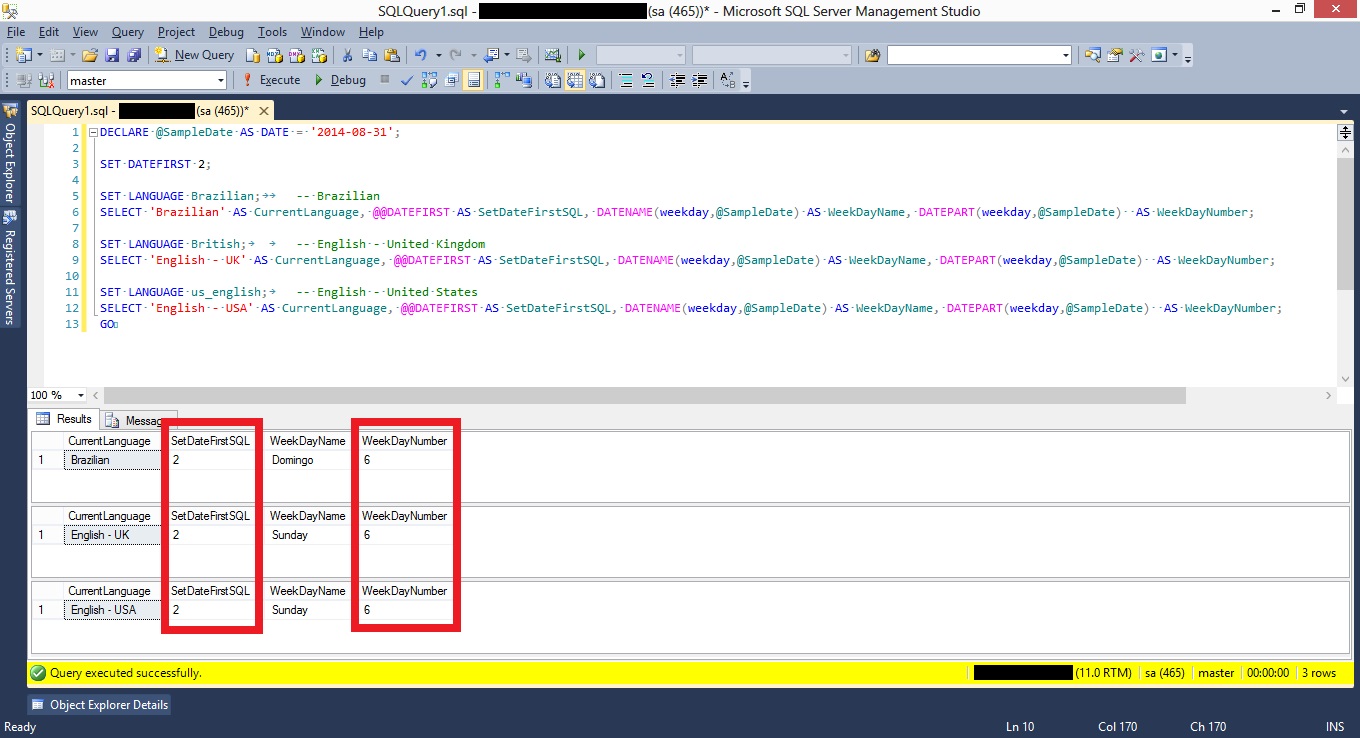The height and width of the screenshot is (738, 1360).
Task: Click the Open File folder icon
Action: point(90,55)
